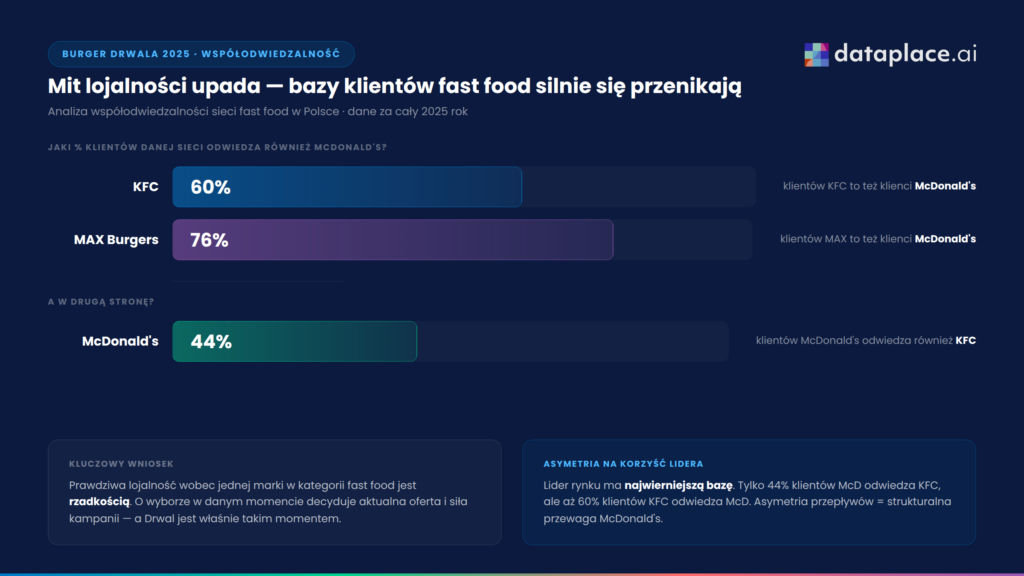Click the subtitle about 2025 fast food analysis
This screenshot has width=1024, height=576.
257,112
